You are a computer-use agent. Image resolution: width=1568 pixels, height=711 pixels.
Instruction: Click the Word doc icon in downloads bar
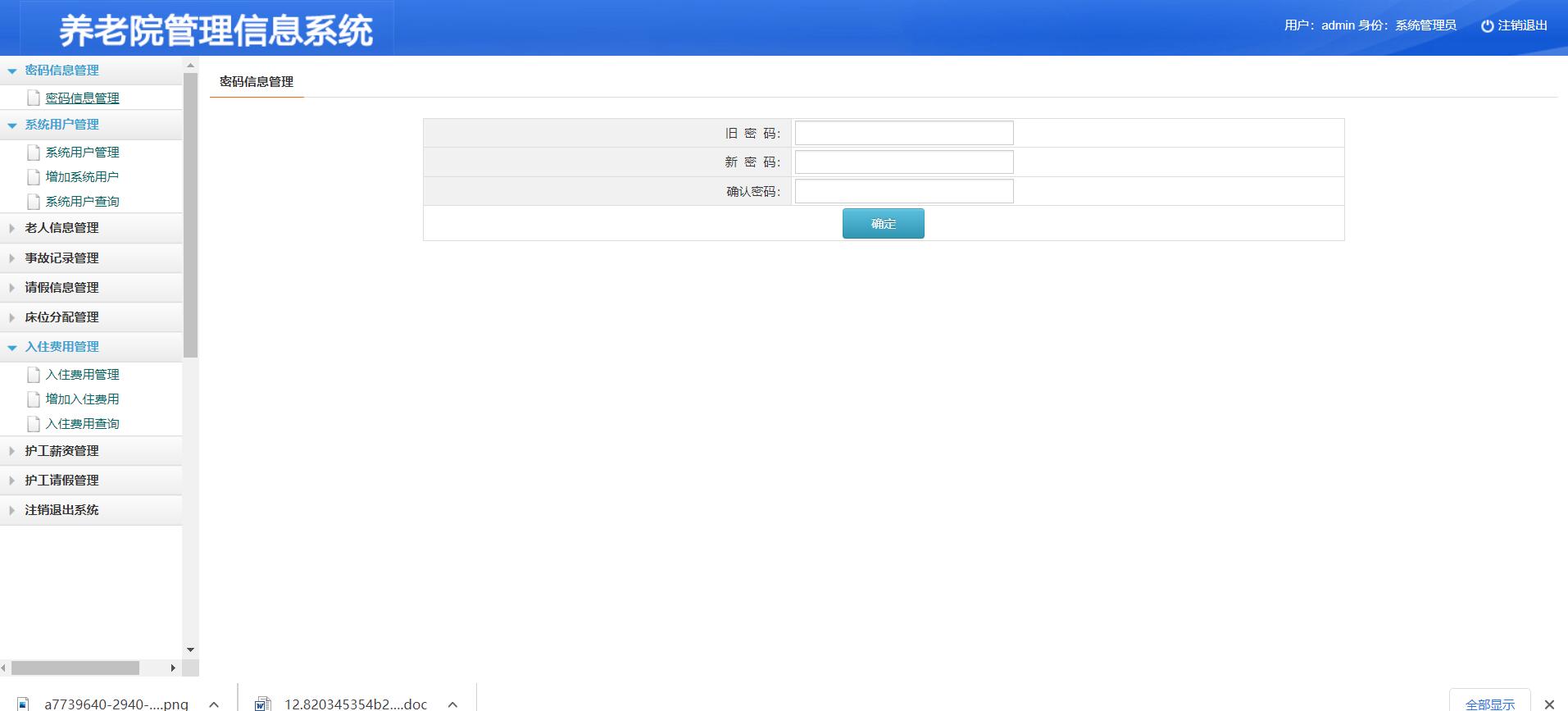[x=262, y=704]
